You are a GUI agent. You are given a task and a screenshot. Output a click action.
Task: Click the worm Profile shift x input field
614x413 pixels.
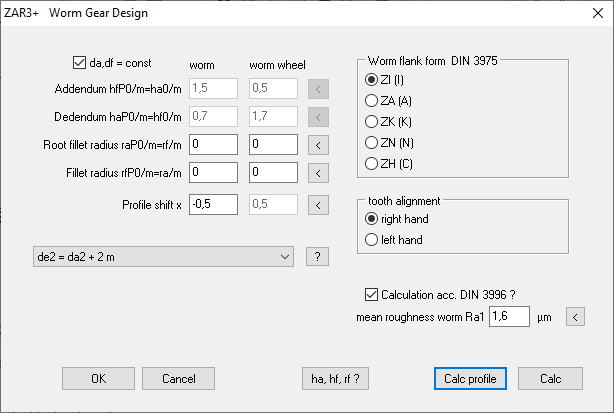210,205
